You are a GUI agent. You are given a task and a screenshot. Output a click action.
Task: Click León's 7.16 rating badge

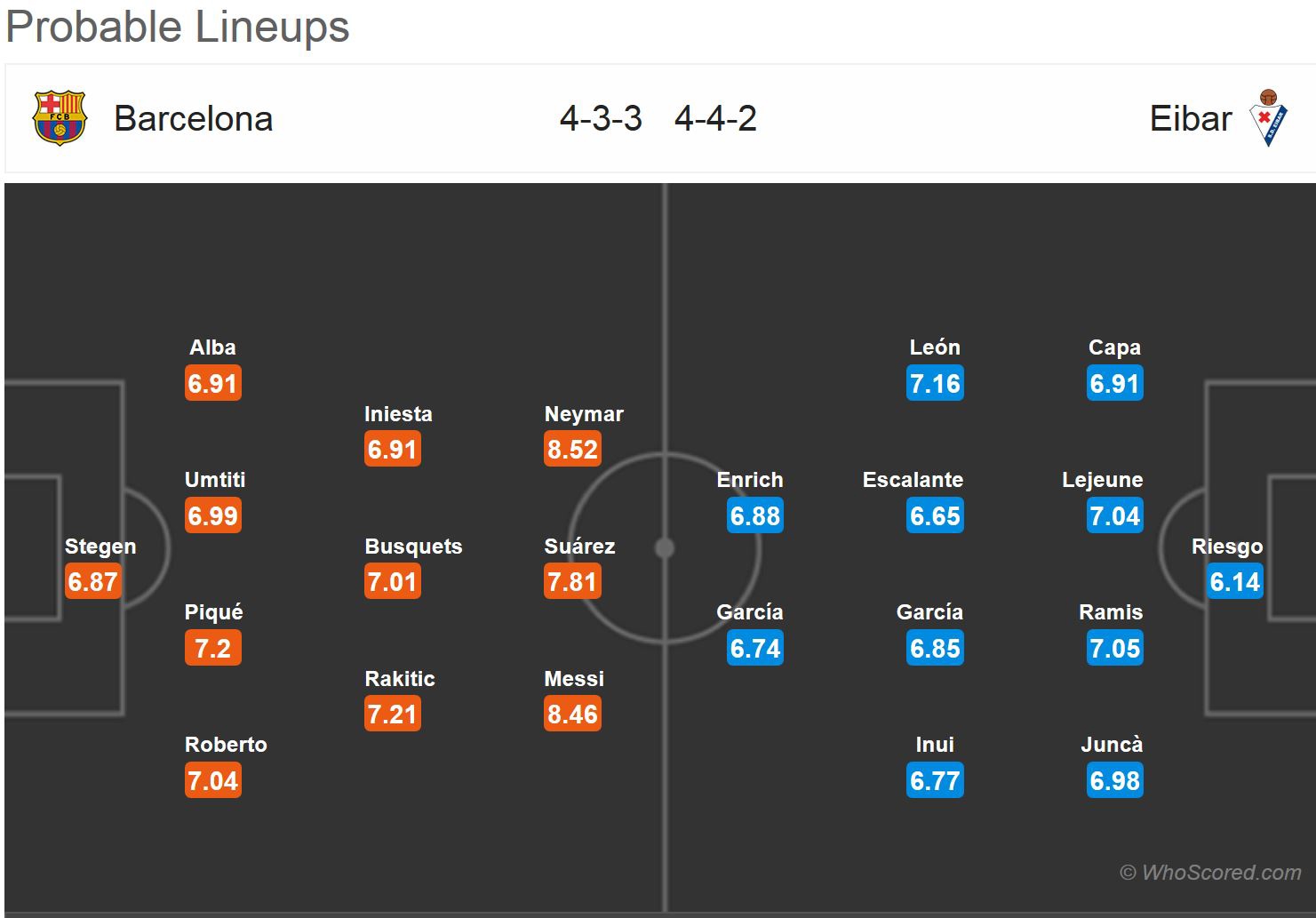coord(935,384)
